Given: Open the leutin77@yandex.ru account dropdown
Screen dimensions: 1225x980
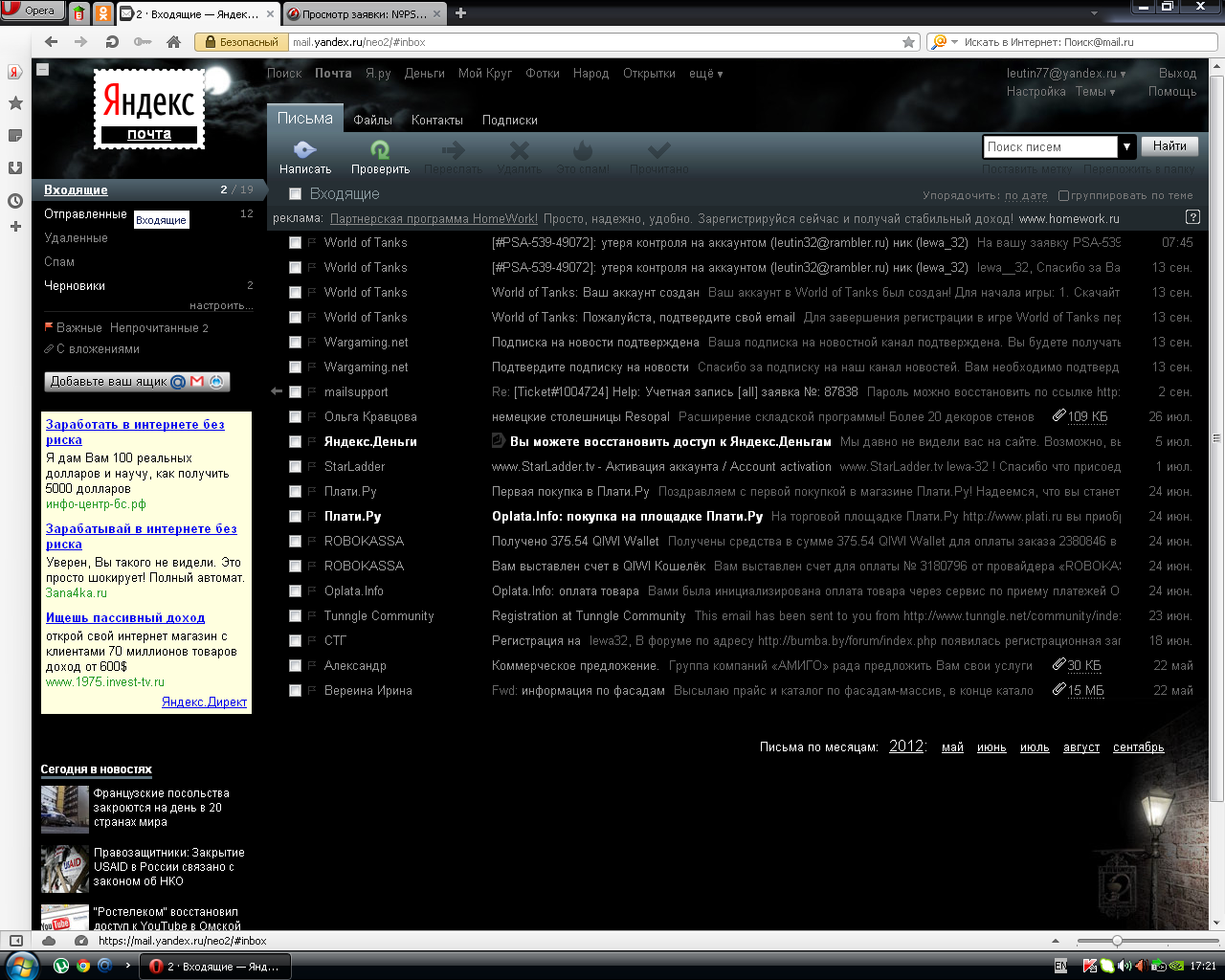Looking at the screenshot, I should point(1066,74).
